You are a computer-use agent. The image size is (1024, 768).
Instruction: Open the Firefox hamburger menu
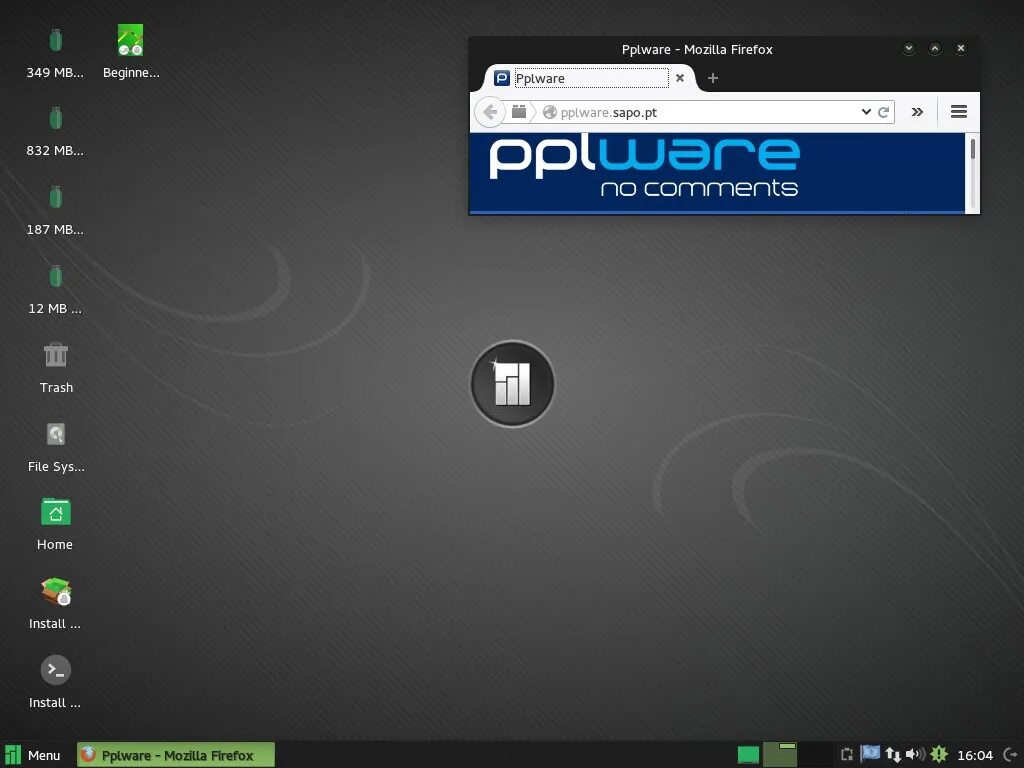click(959, 112)
